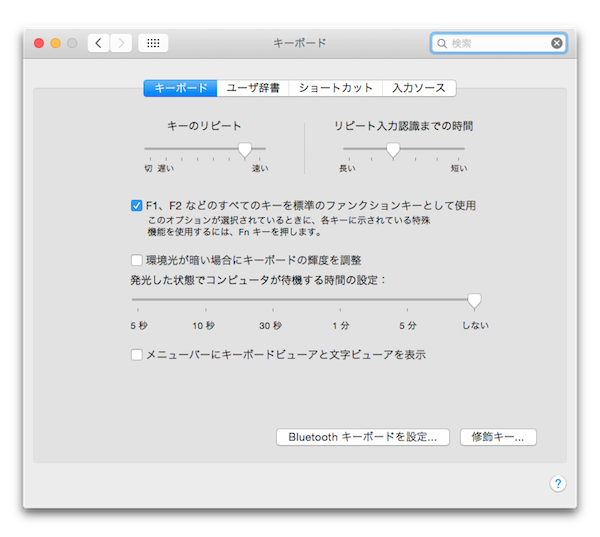
Task: Click the 発光した状態でコンピュータが待機する時間の設定 label
Action: point(258,280)
